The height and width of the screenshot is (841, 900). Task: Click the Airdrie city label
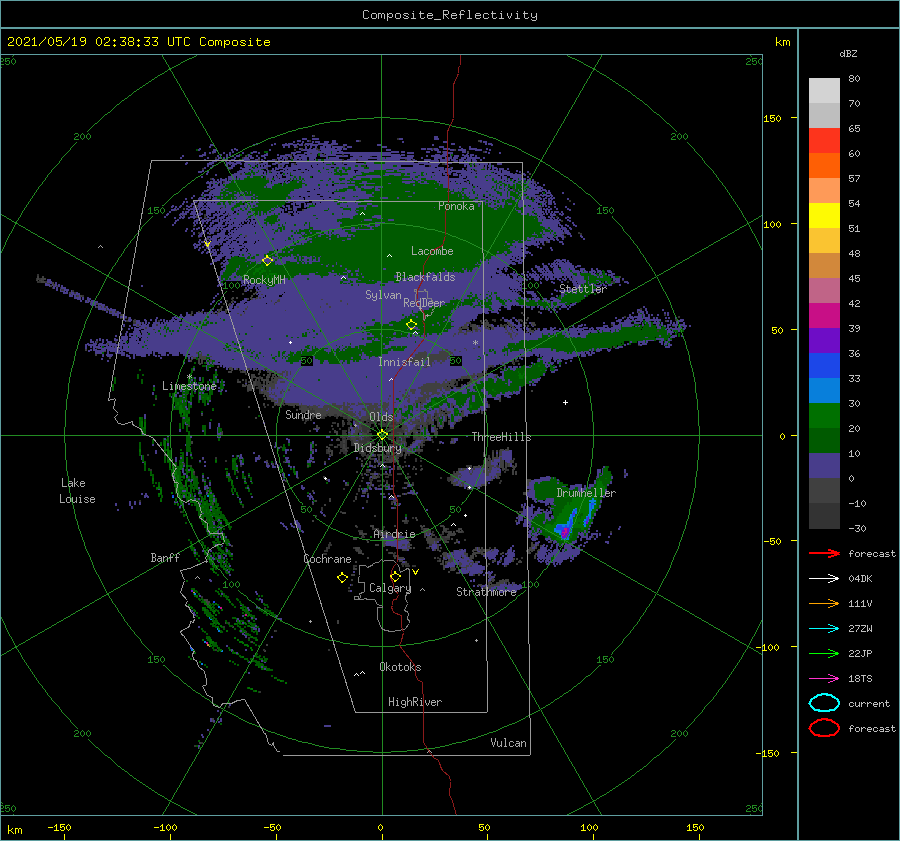pos(394,534)
